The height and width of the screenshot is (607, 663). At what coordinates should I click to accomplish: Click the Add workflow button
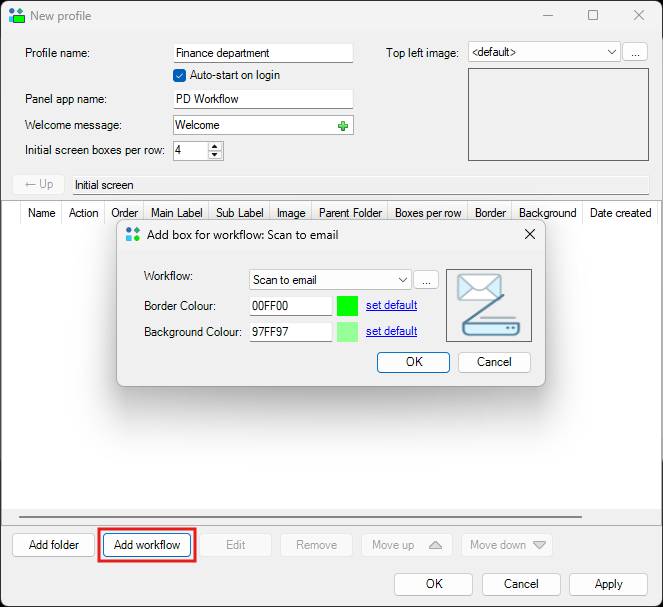tap(147, 545)
